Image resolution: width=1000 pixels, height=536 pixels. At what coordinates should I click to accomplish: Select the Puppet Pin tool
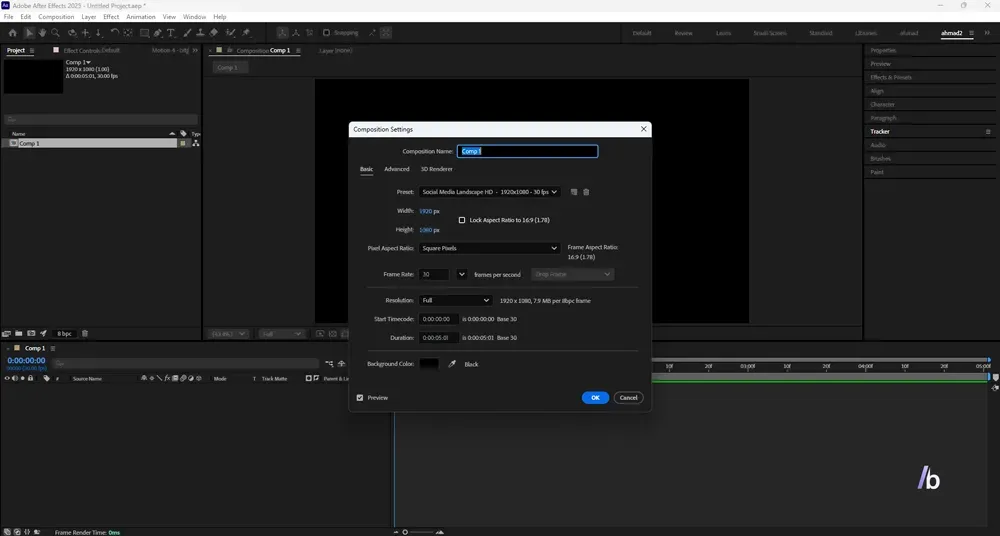pos(246,33)
